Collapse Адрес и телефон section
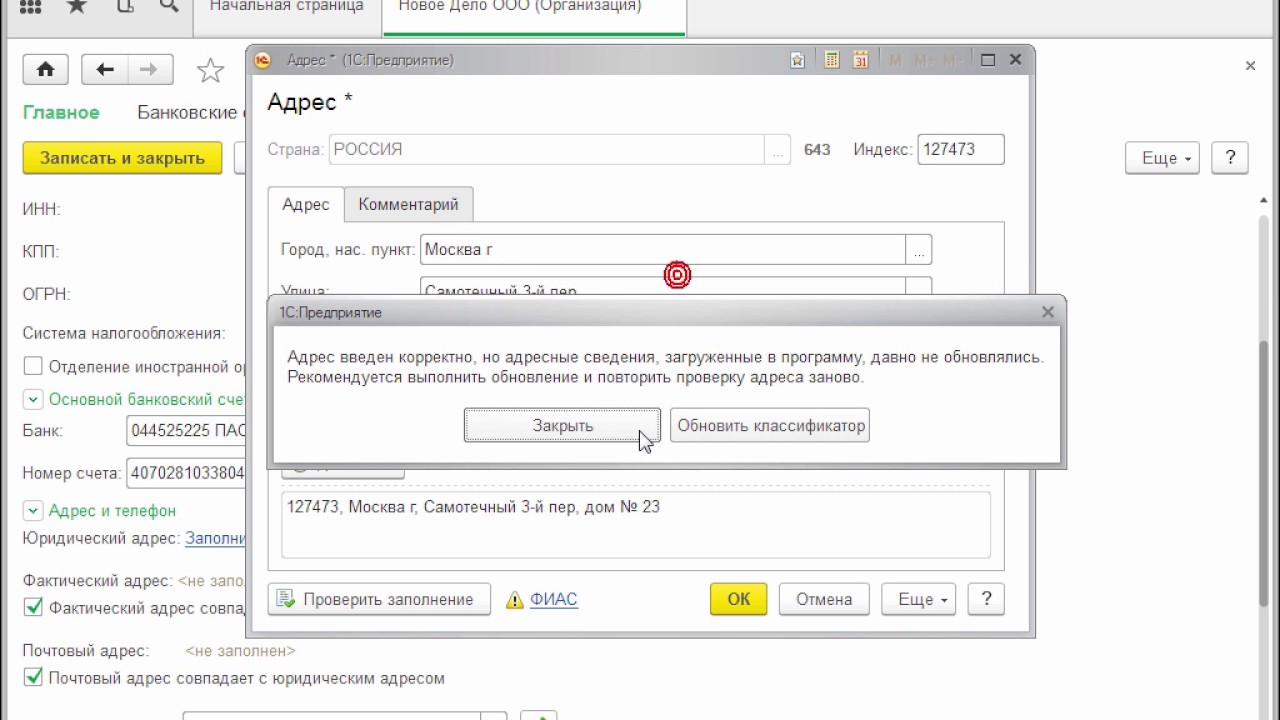 click(33, 510)
